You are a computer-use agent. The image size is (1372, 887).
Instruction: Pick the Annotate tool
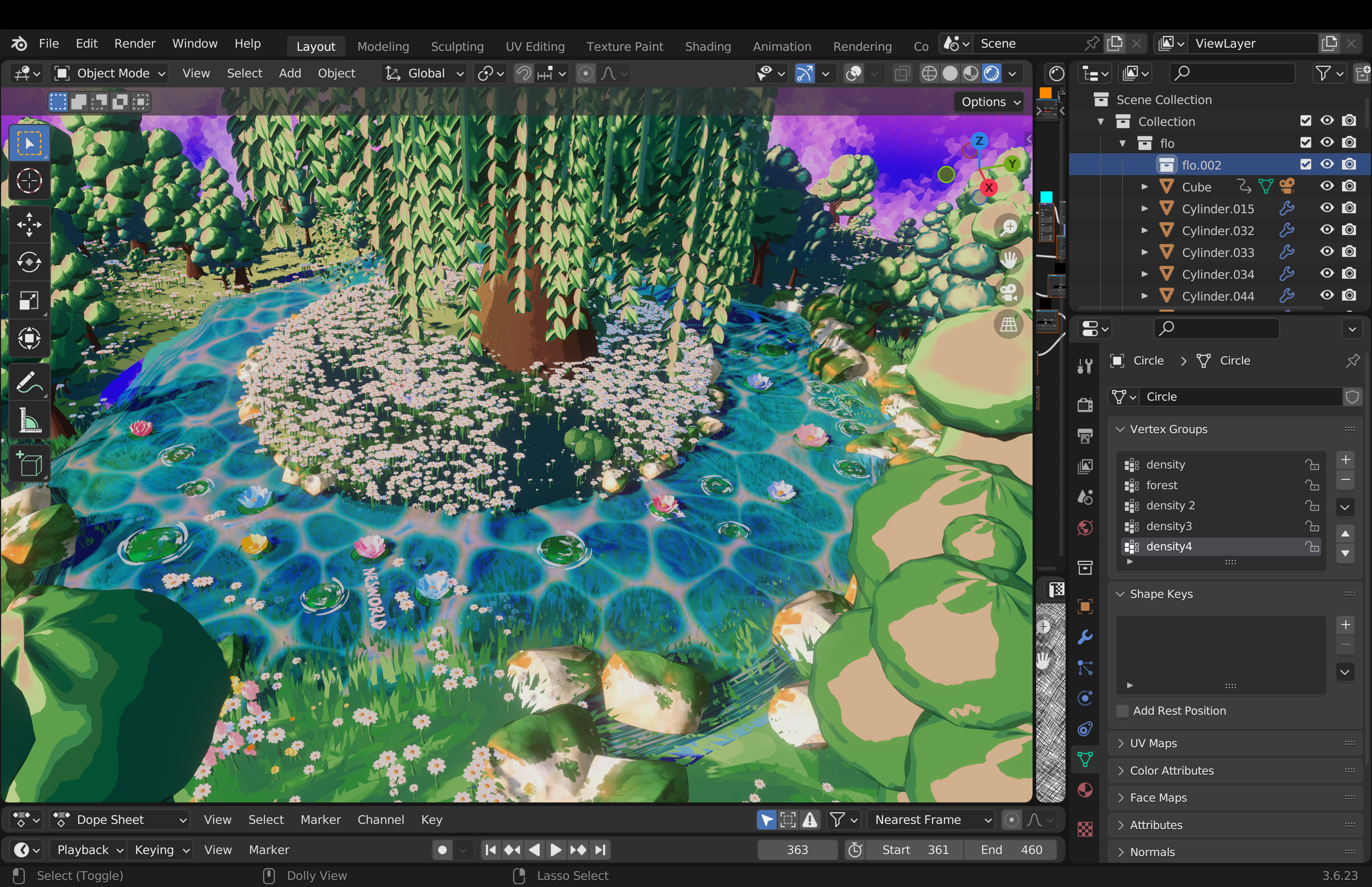[29, 382]
